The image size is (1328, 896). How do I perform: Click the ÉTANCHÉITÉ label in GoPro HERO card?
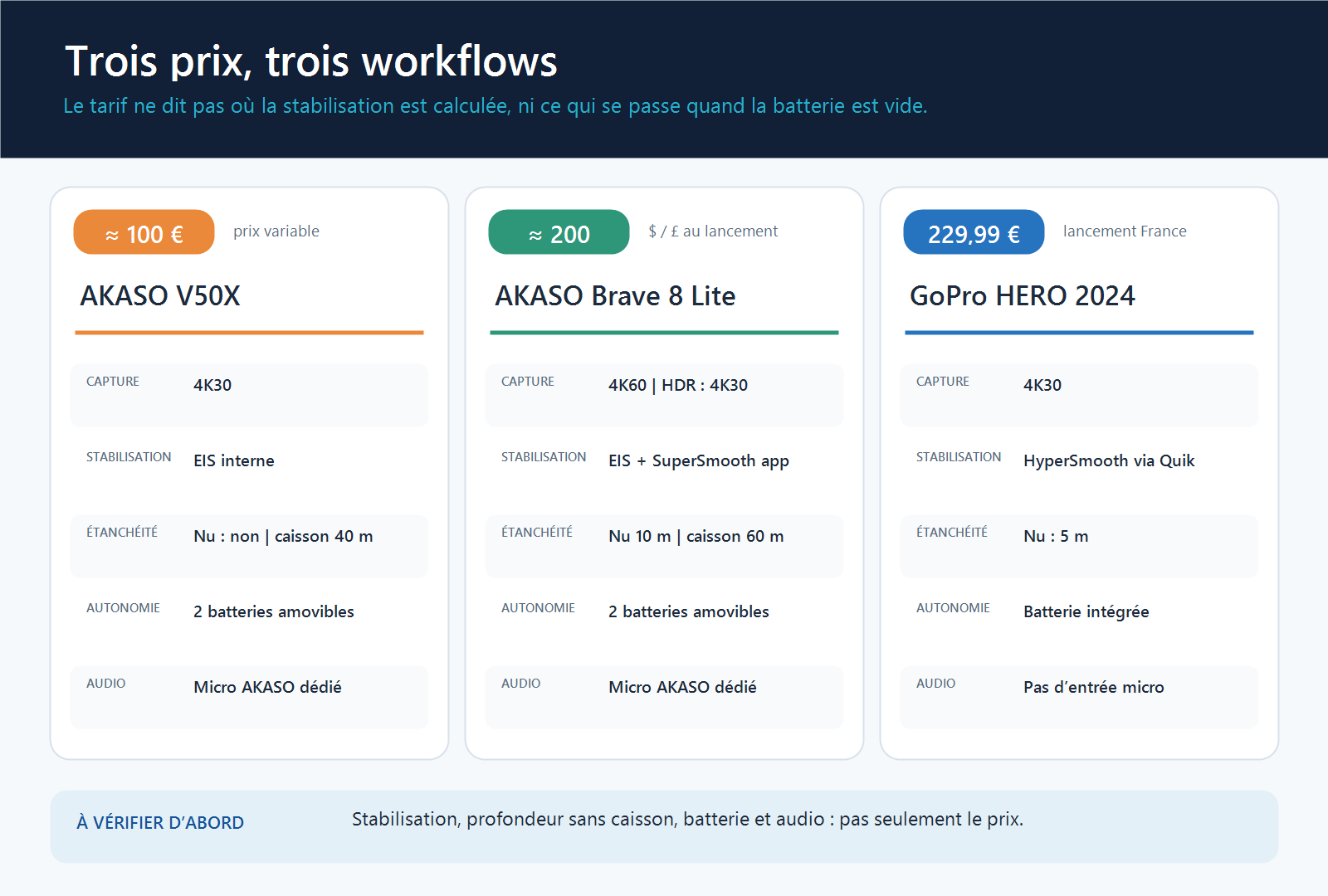[x=952, y=532]
